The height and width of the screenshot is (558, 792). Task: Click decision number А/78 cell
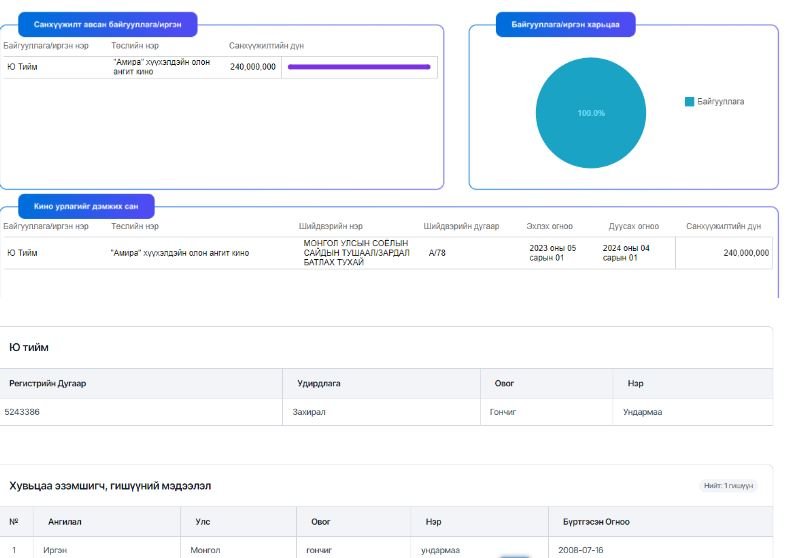click(437, 253)
